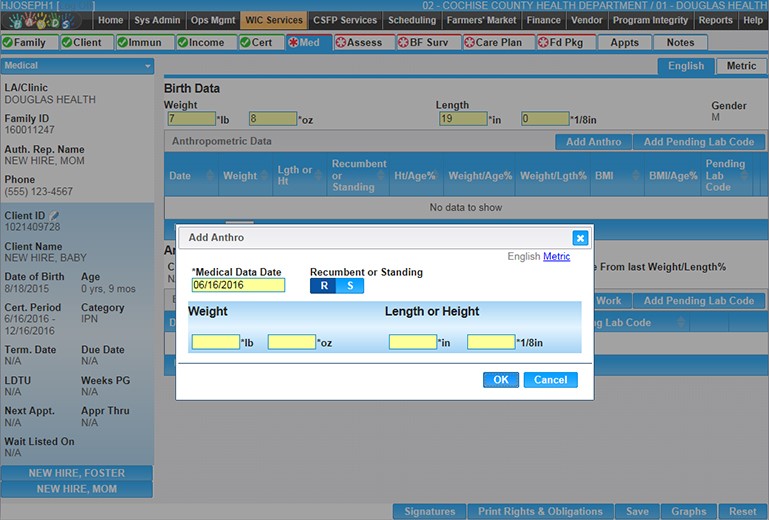Close the Add Anthro dialog

point(579,238)
